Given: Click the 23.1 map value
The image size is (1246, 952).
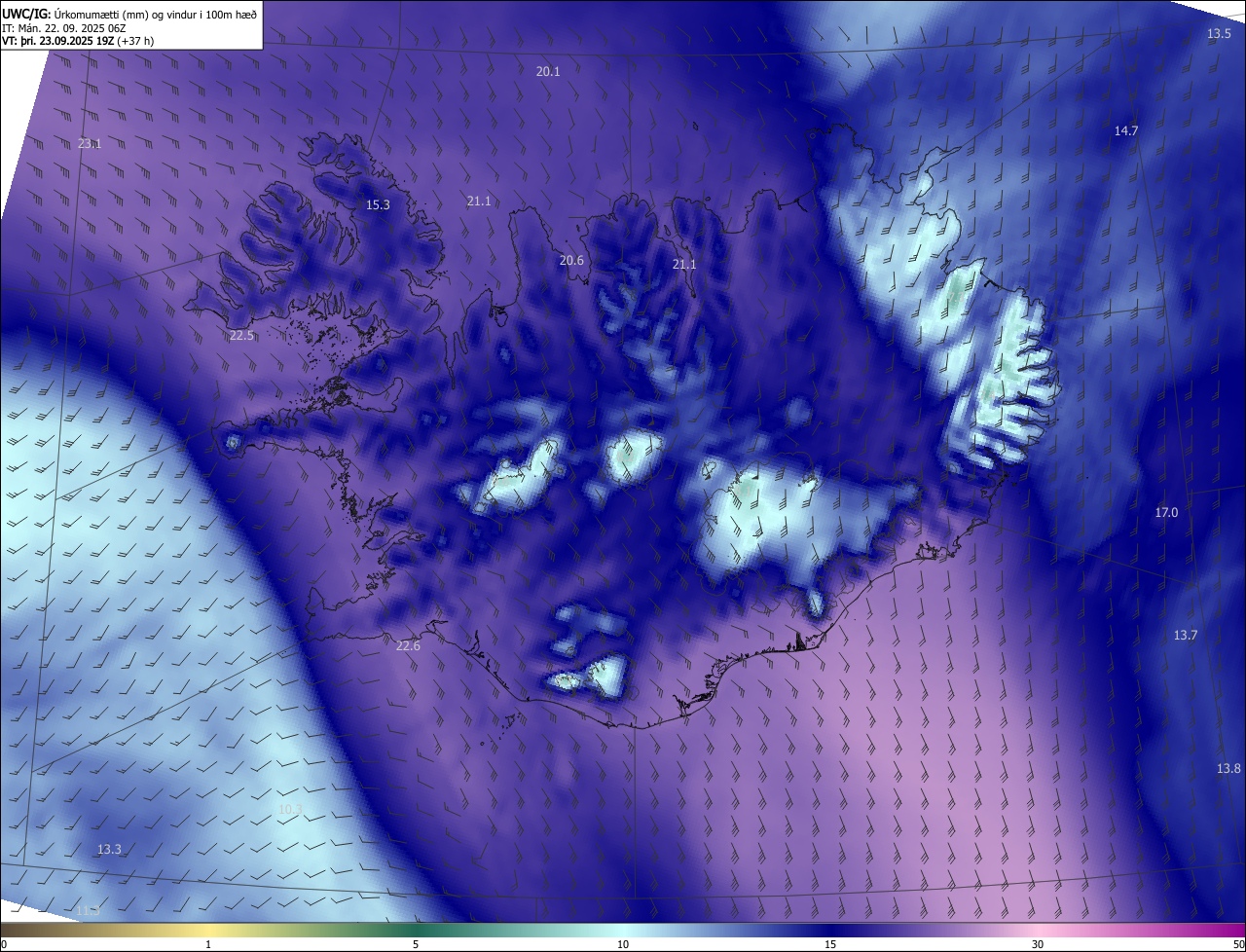Looking at the screenshot, I should pyautogui.click(x=90, y=143).
